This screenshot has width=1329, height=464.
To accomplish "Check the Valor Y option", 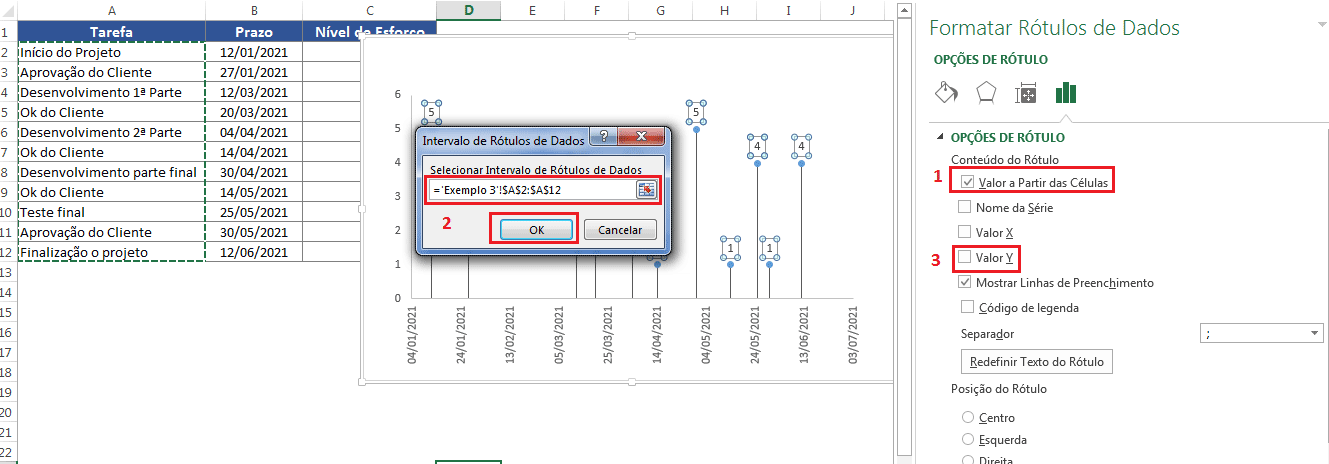I will pos(964,258).
